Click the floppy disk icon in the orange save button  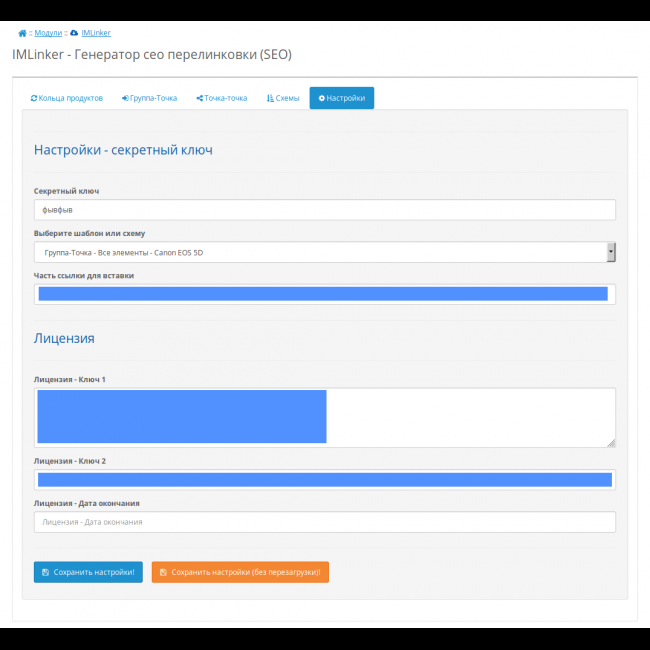[163, 572]
